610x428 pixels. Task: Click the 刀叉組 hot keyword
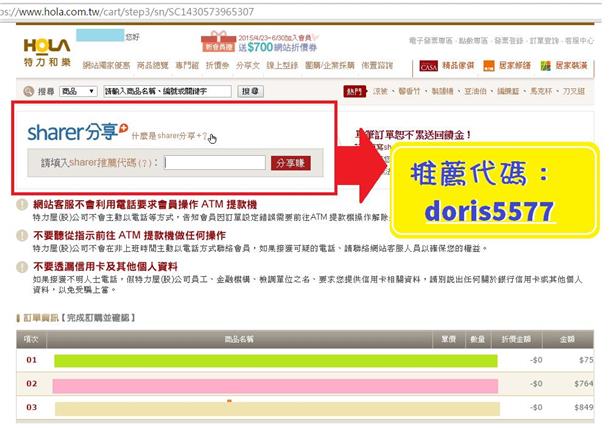574,91
